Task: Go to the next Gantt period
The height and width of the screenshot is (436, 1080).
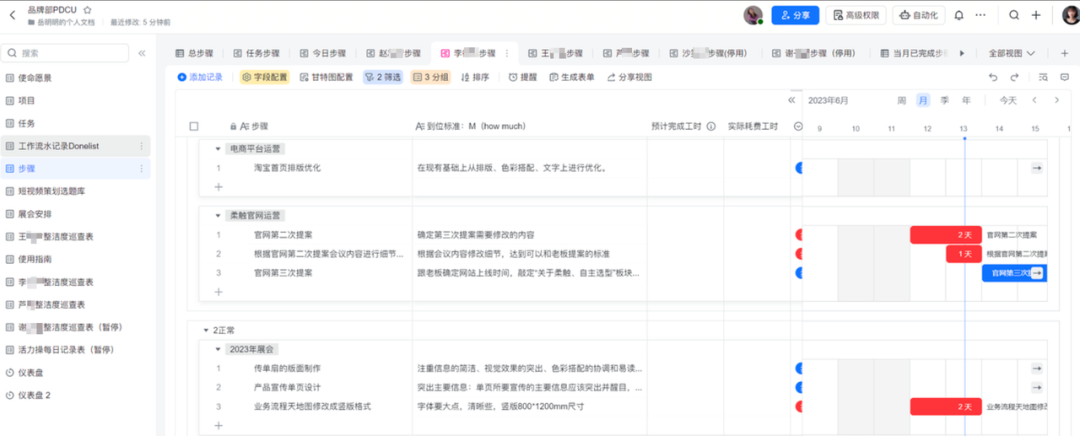Action: [x=1057, y=100]
